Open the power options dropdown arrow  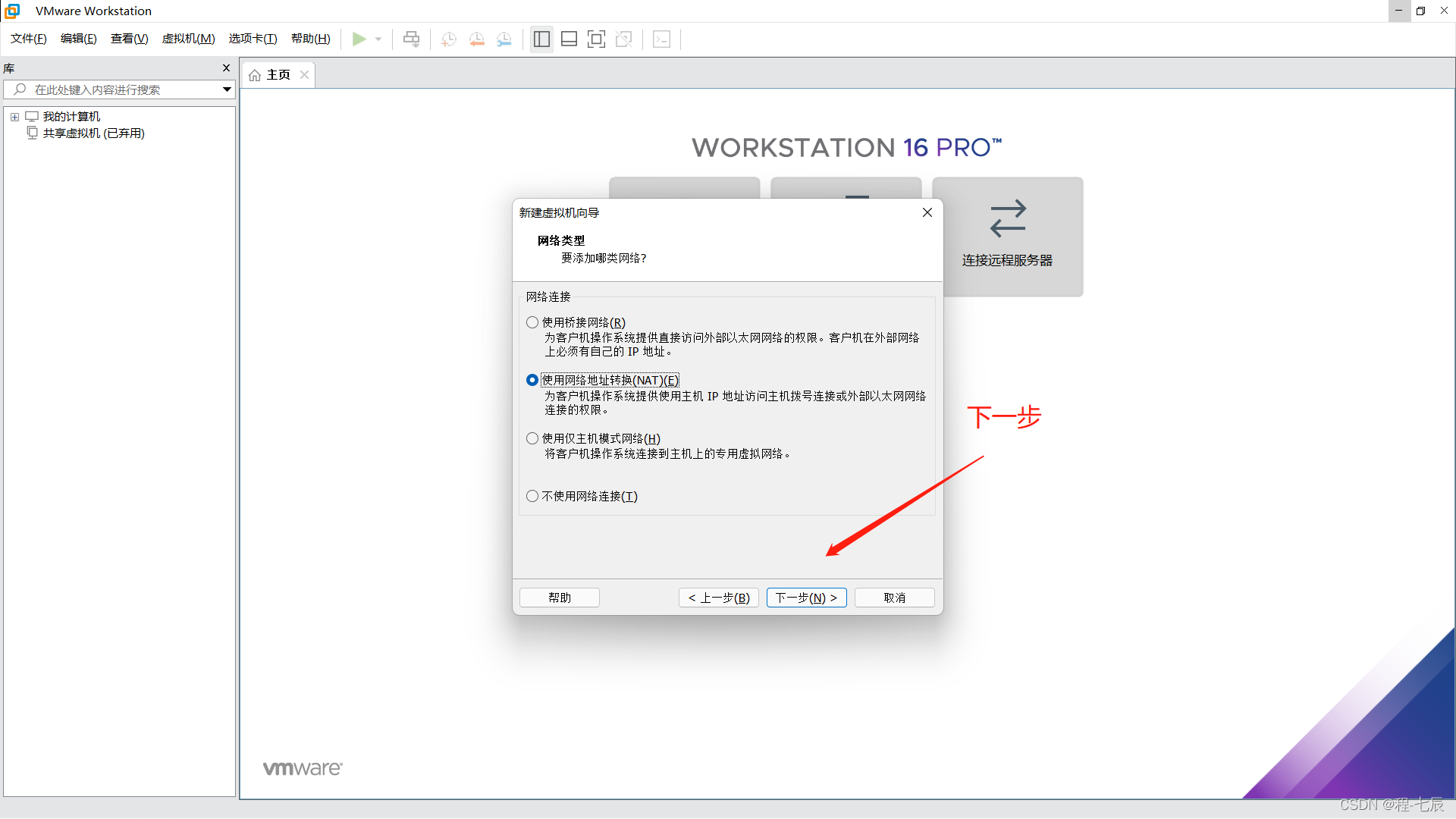coord(378,39)
